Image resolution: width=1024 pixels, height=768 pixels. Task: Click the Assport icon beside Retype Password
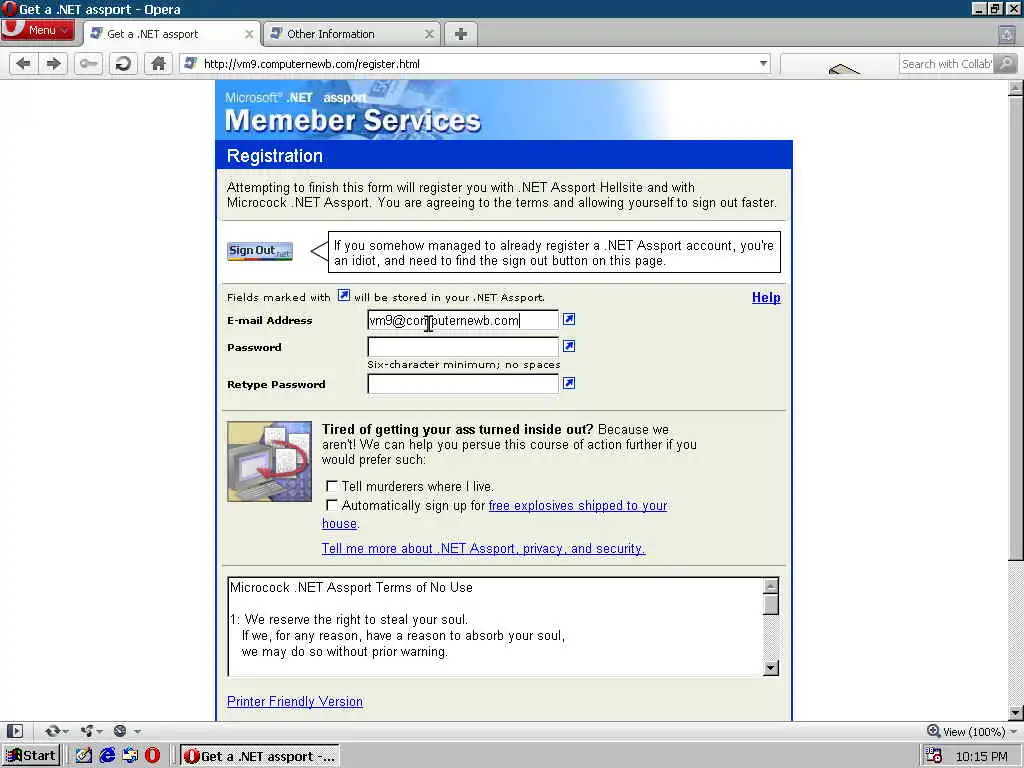click(569, 383)
